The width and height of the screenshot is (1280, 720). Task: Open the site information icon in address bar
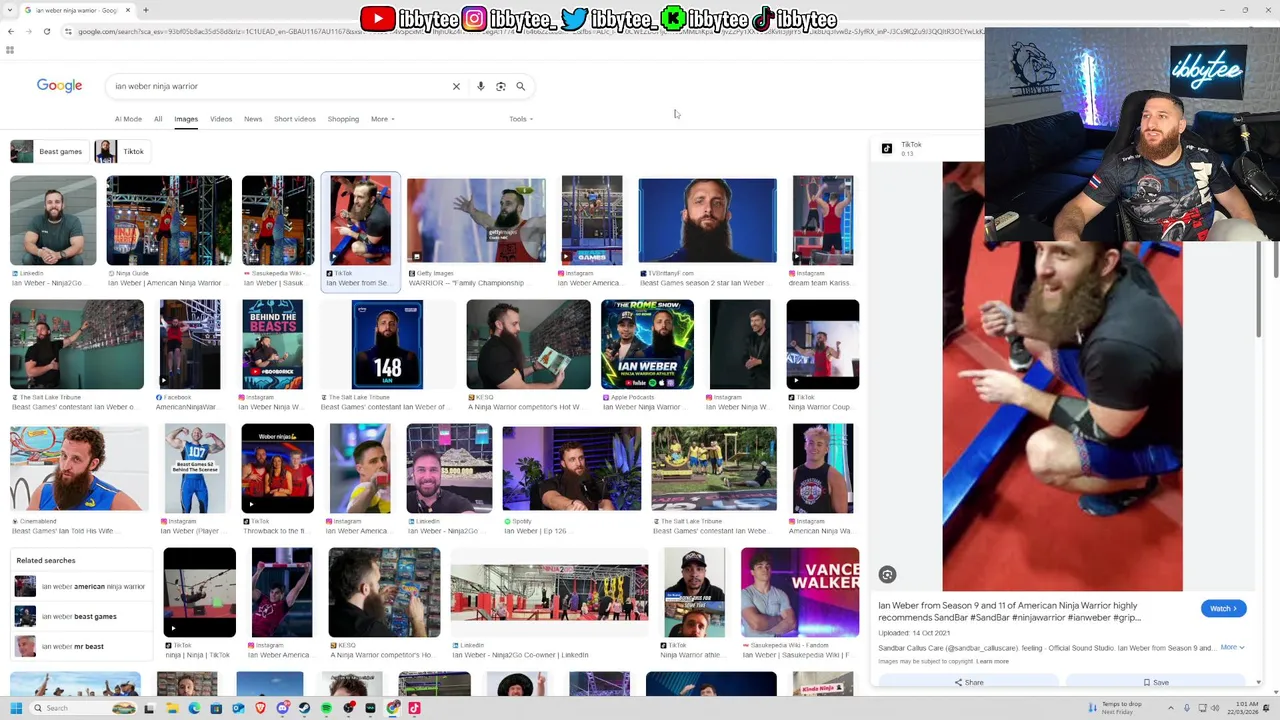tap(68, 31)
